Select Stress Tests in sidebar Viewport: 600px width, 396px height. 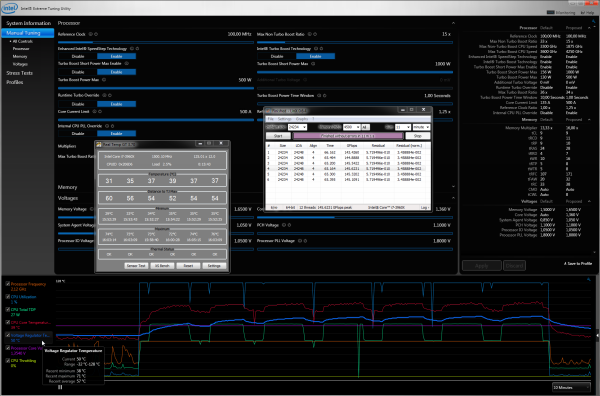(19, 73)
